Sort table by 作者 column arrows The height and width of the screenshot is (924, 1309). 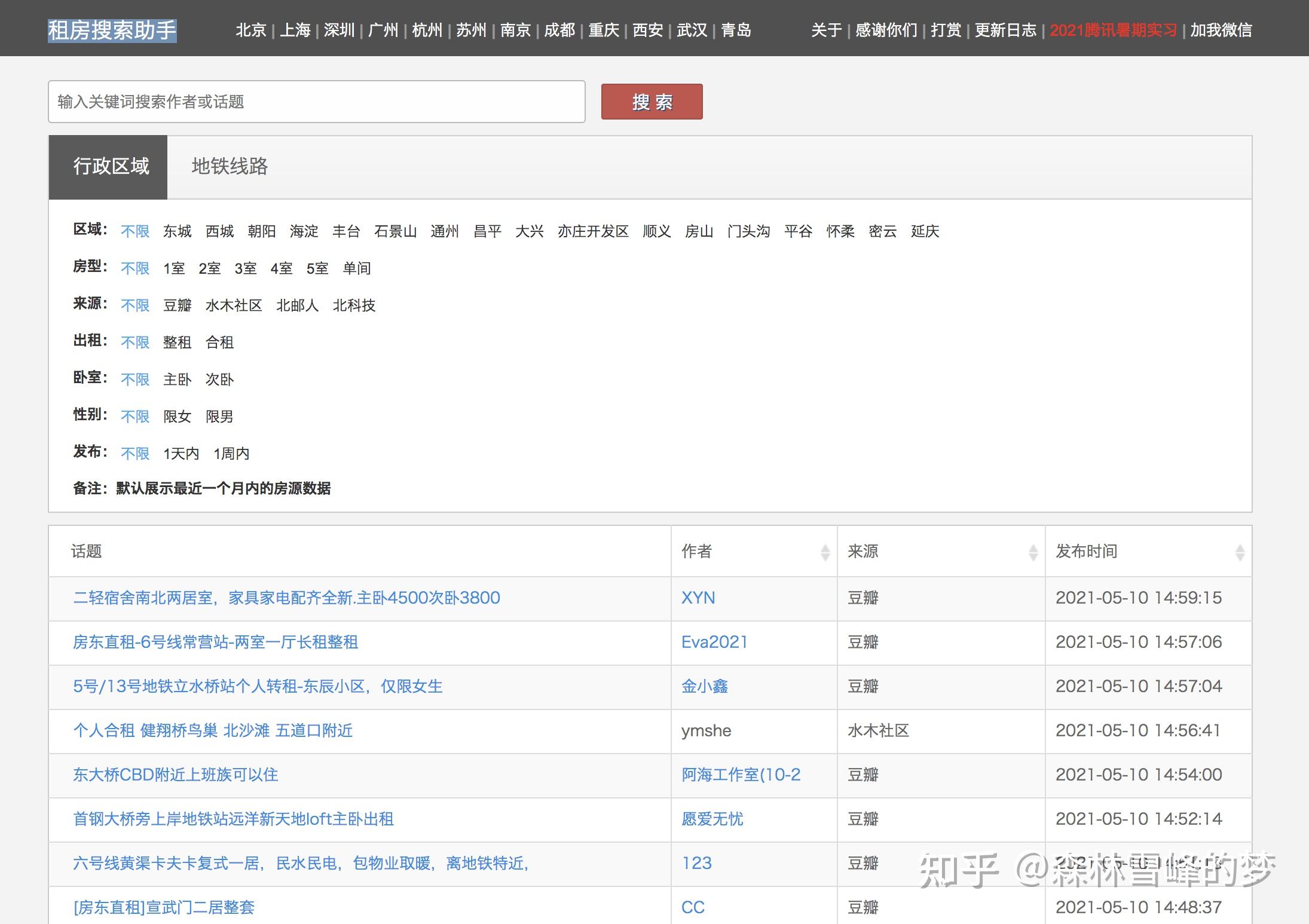coord(825,552)
